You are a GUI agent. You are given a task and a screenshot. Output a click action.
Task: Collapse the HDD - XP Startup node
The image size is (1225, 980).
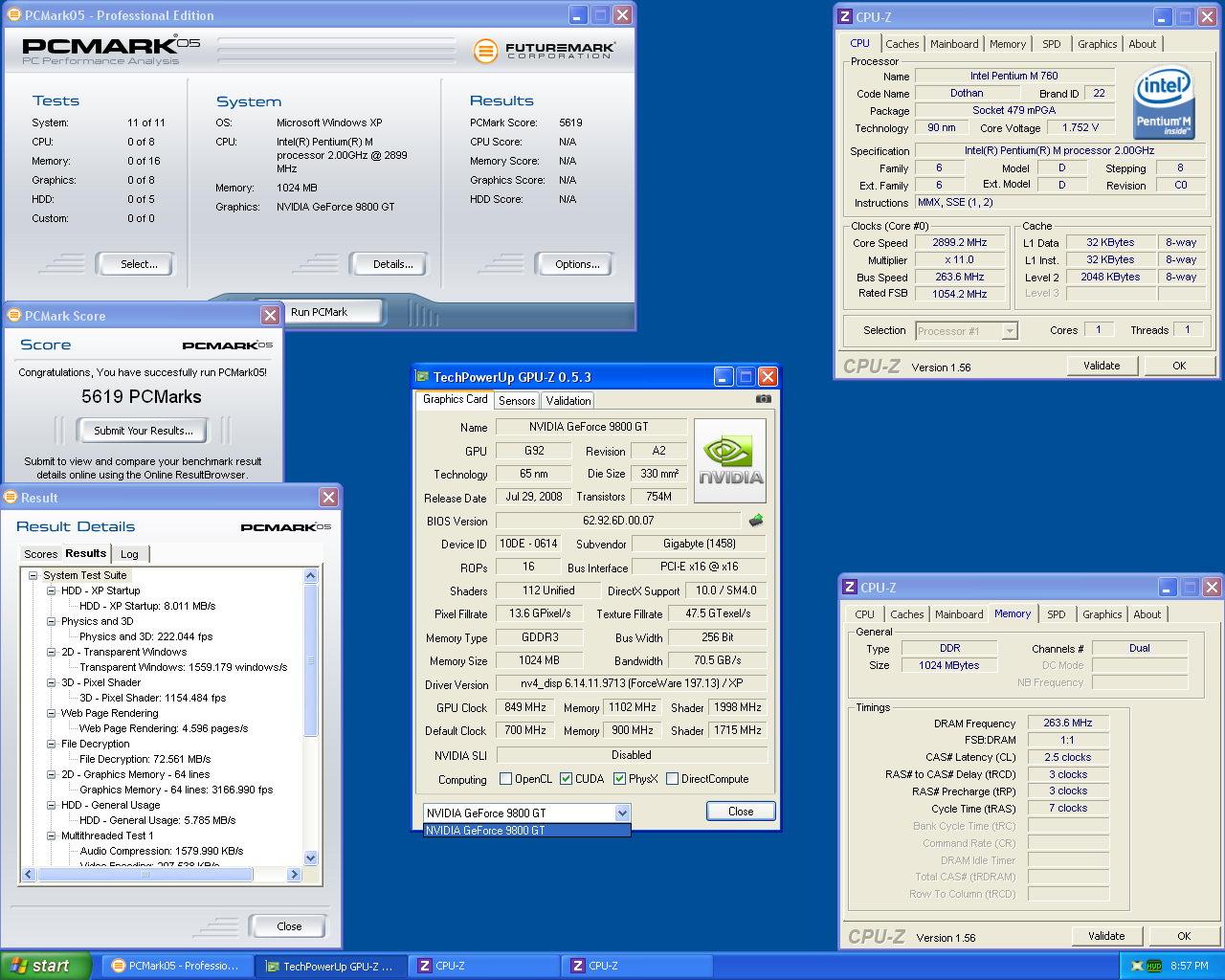click(52, 590)
